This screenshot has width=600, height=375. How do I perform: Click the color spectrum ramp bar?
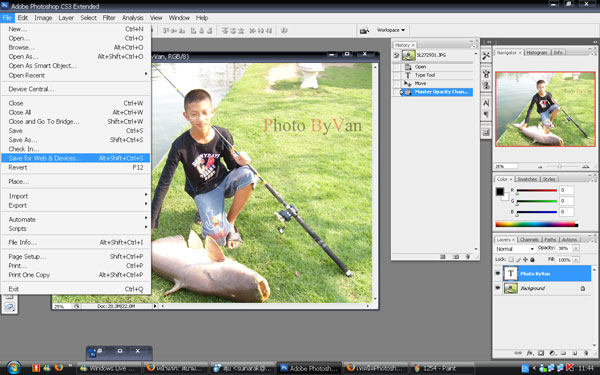537,224
